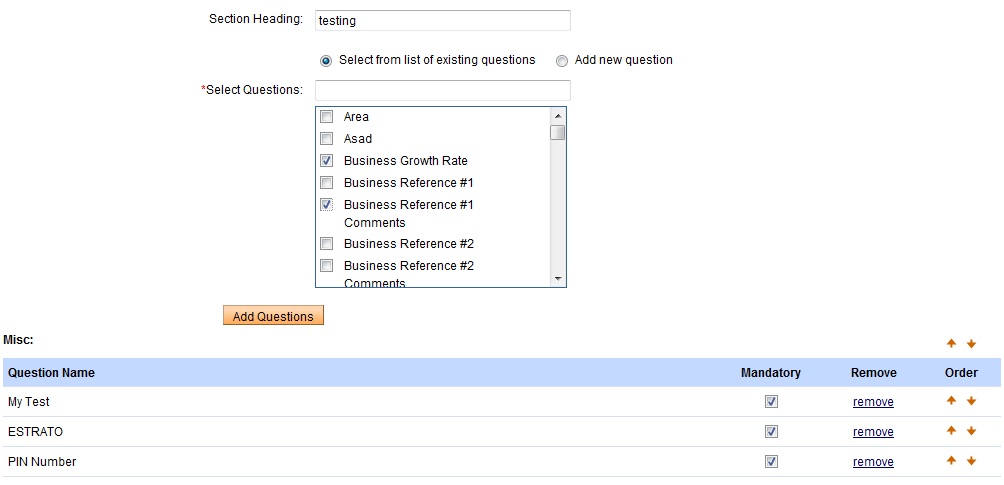Click the Section Heading text field
The image size is (1004, 485).
[442, 20]
